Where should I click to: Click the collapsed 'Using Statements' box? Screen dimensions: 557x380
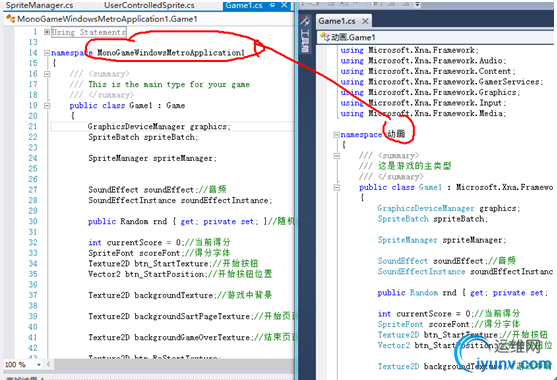pos(89,32)
